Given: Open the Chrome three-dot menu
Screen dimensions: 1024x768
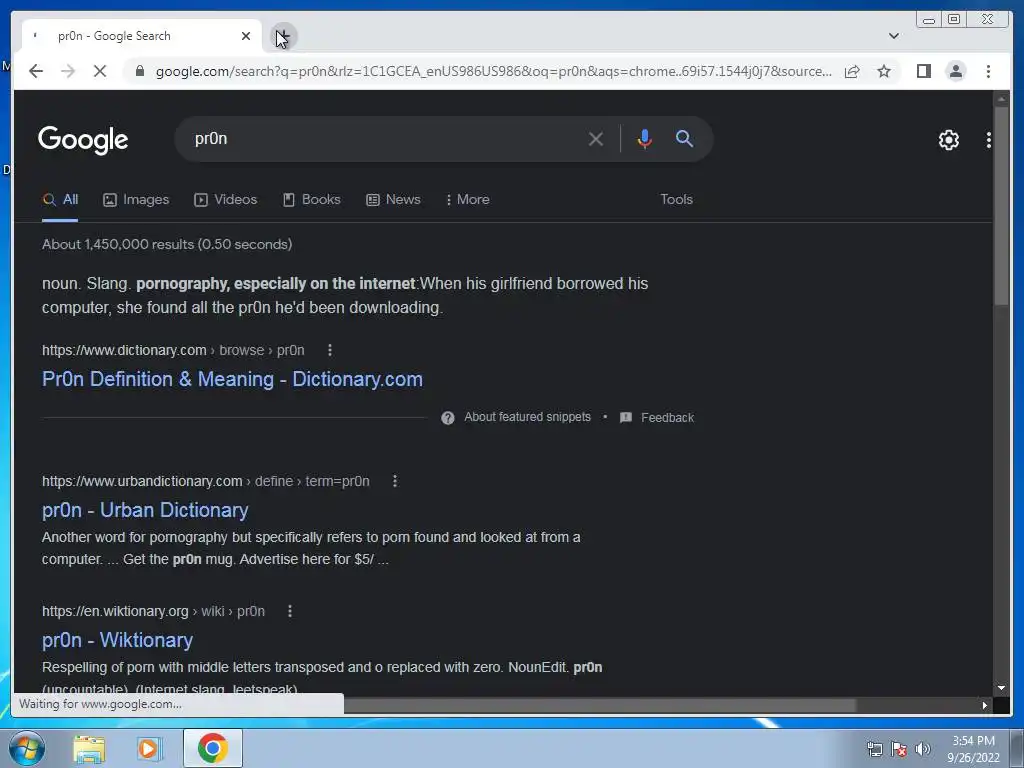Looking at the screenshot, I should (988, 71).
